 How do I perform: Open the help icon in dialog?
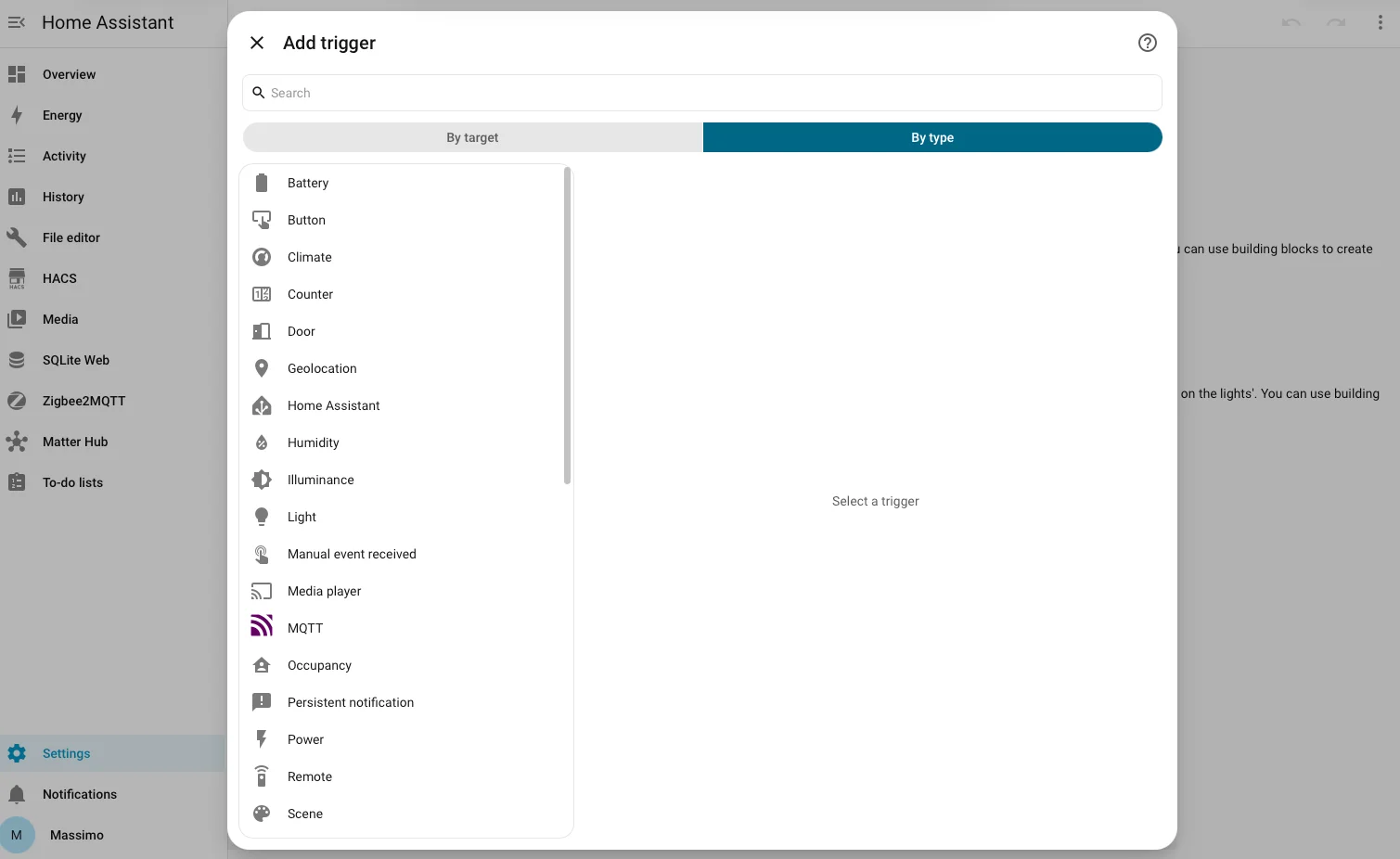(1148, 43)
